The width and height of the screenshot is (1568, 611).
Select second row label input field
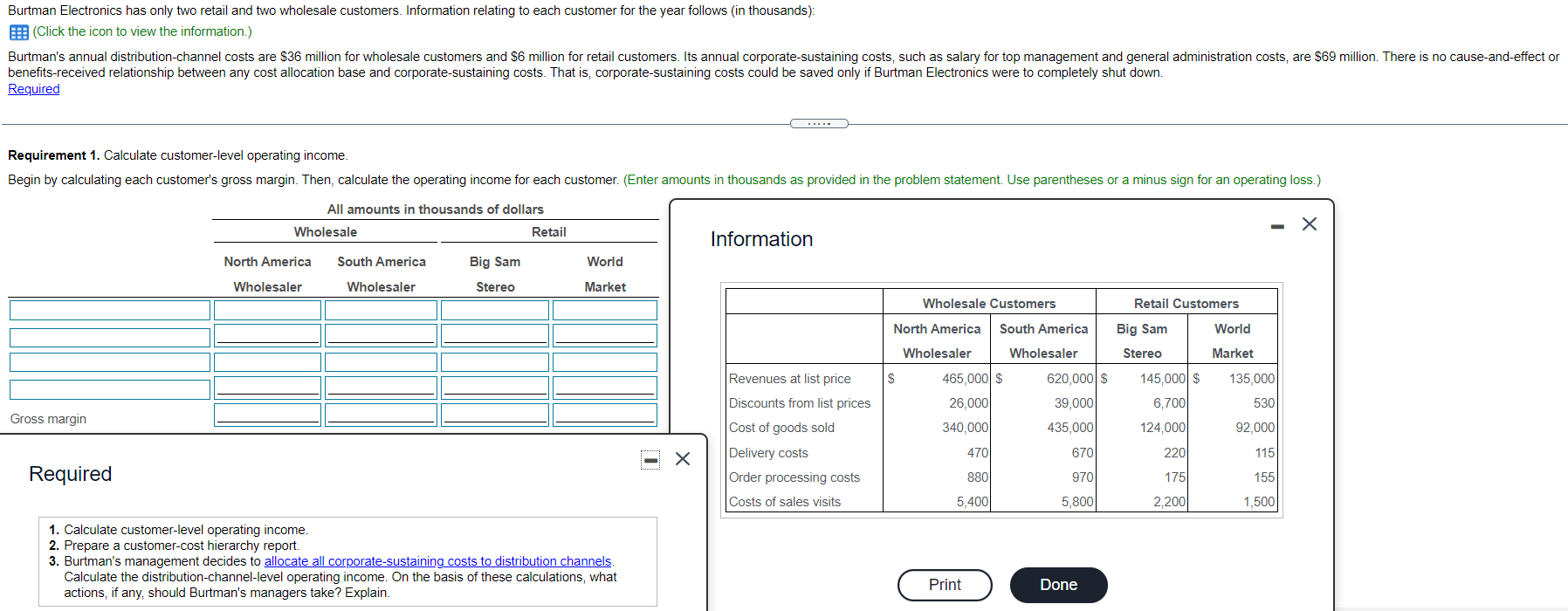(110, 337)
